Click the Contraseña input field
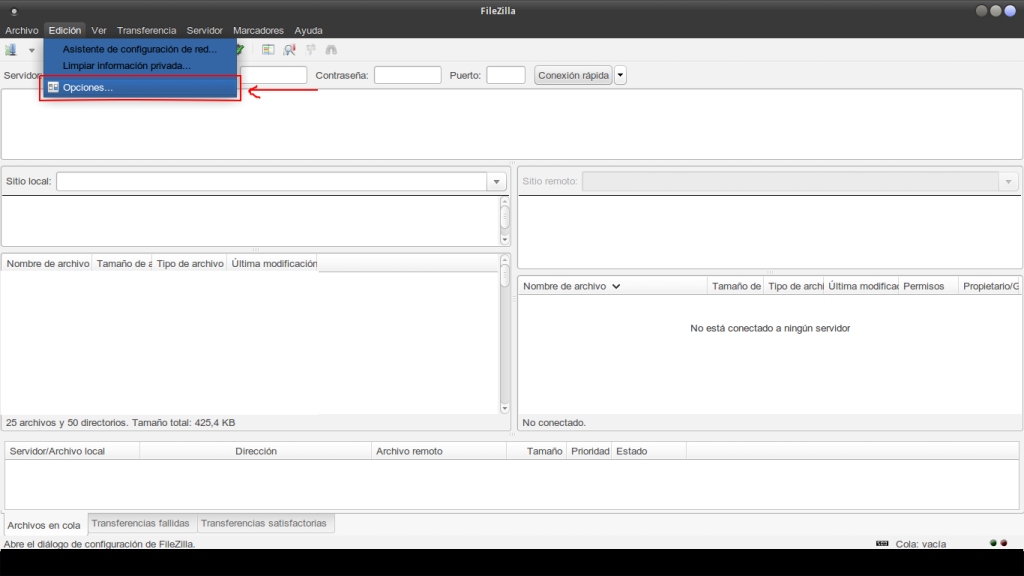1024x576 pixels. [407, 75]
